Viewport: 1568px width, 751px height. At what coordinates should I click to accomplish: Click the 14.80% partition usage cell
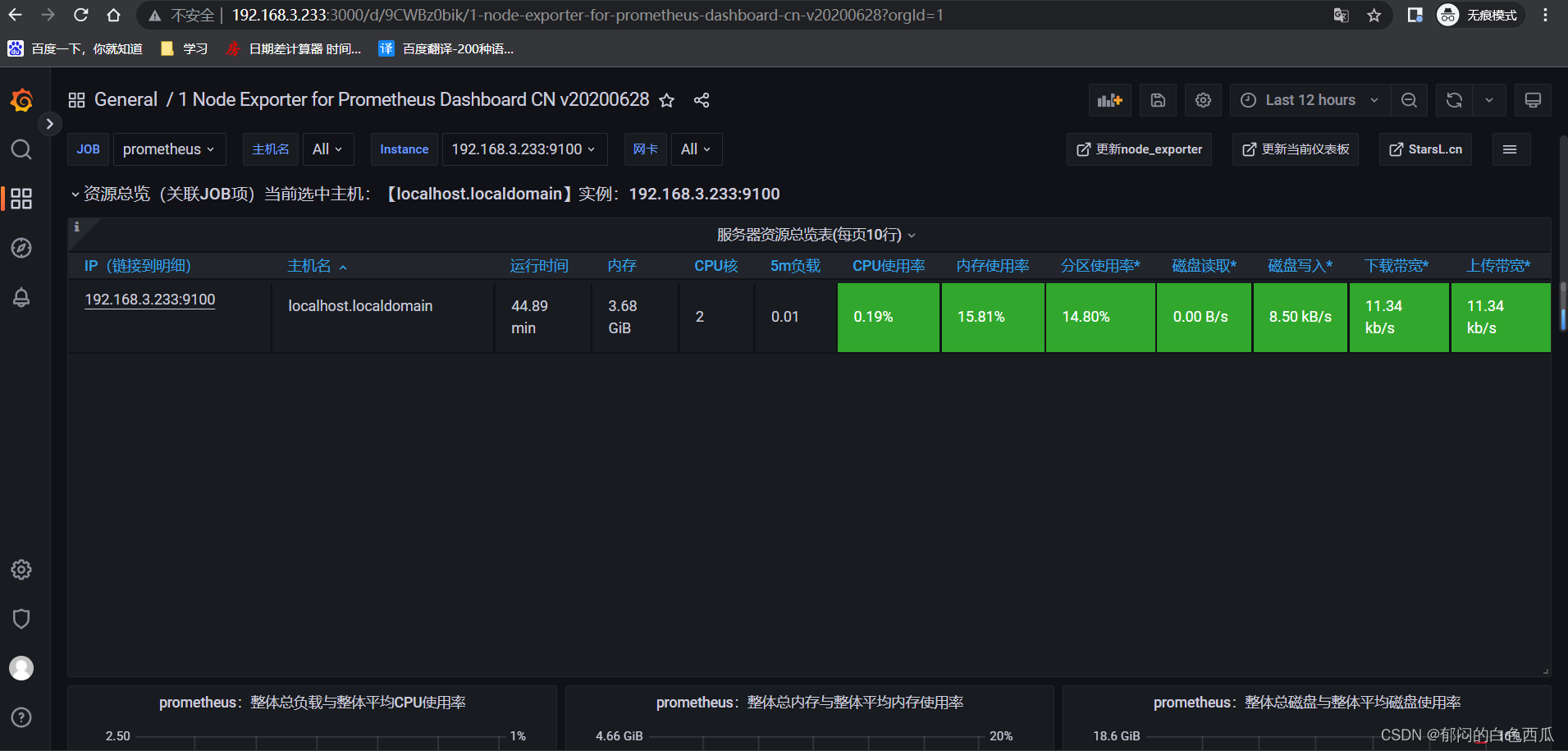coord(1100,317)
